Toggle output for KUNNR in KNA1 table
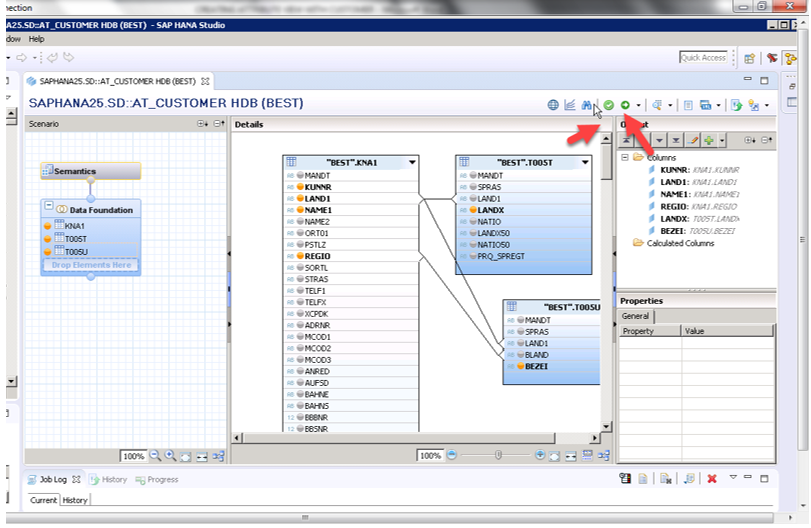811x528 pixels. (x=300, y=187)
